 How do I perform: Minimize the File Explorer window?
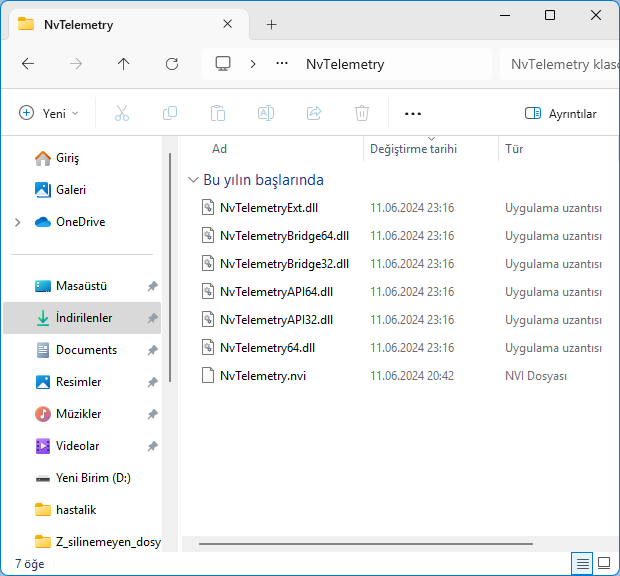tap(505, 15)
